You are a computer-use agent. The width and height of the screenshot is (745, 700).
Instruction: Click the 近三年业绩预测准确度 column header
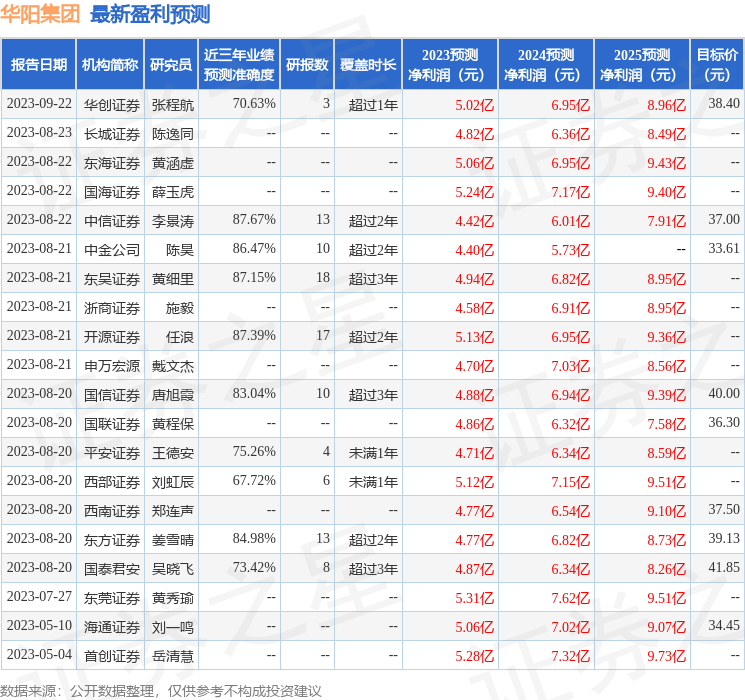pyautogui.click(x=239, y=65)
